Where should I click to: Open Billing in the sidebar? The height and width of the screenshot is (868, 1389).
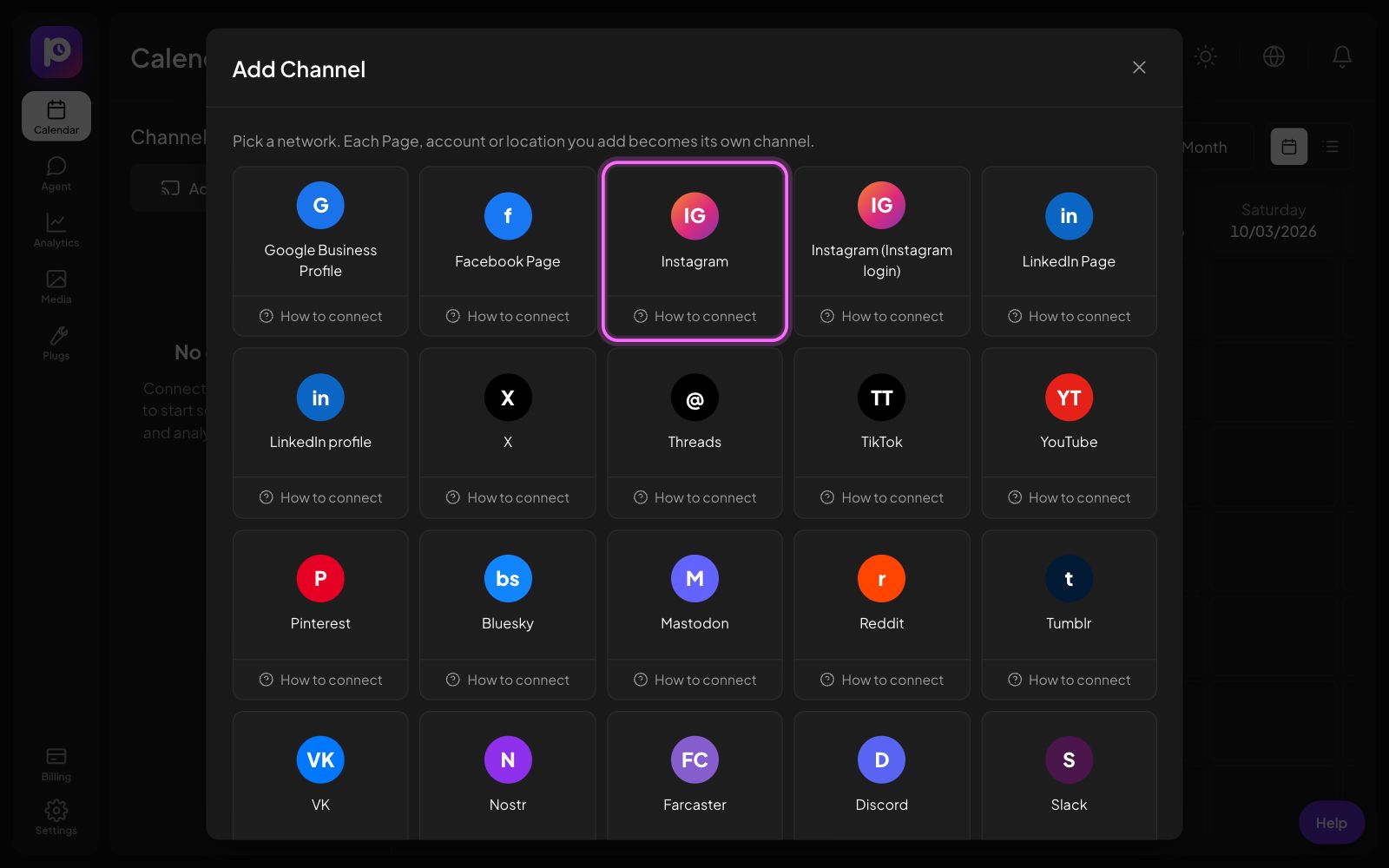click(56, 765)
